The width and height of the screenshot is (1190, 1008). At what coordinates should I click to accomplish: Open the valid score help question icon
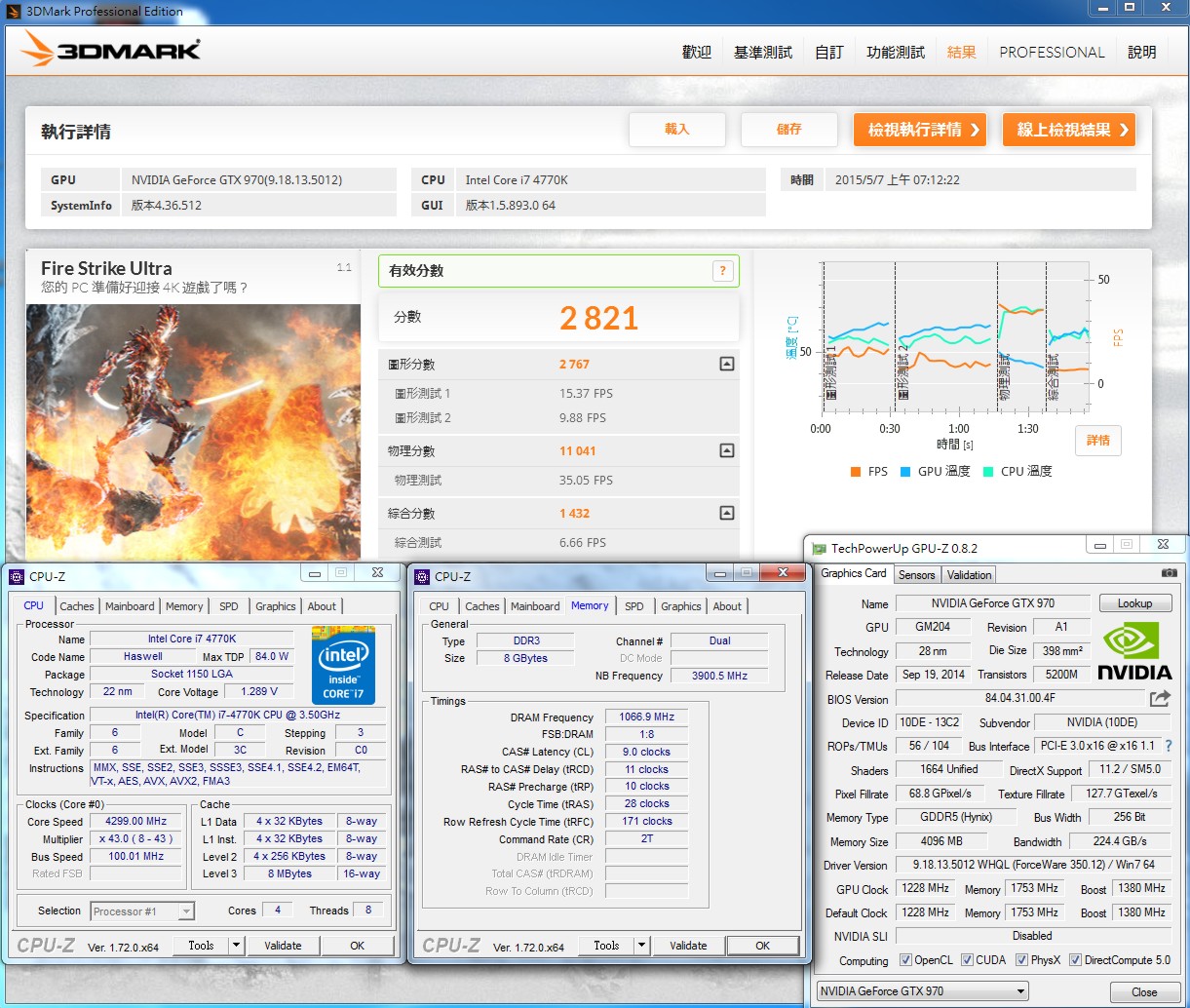pyautogui.click(x=722, y=271)
